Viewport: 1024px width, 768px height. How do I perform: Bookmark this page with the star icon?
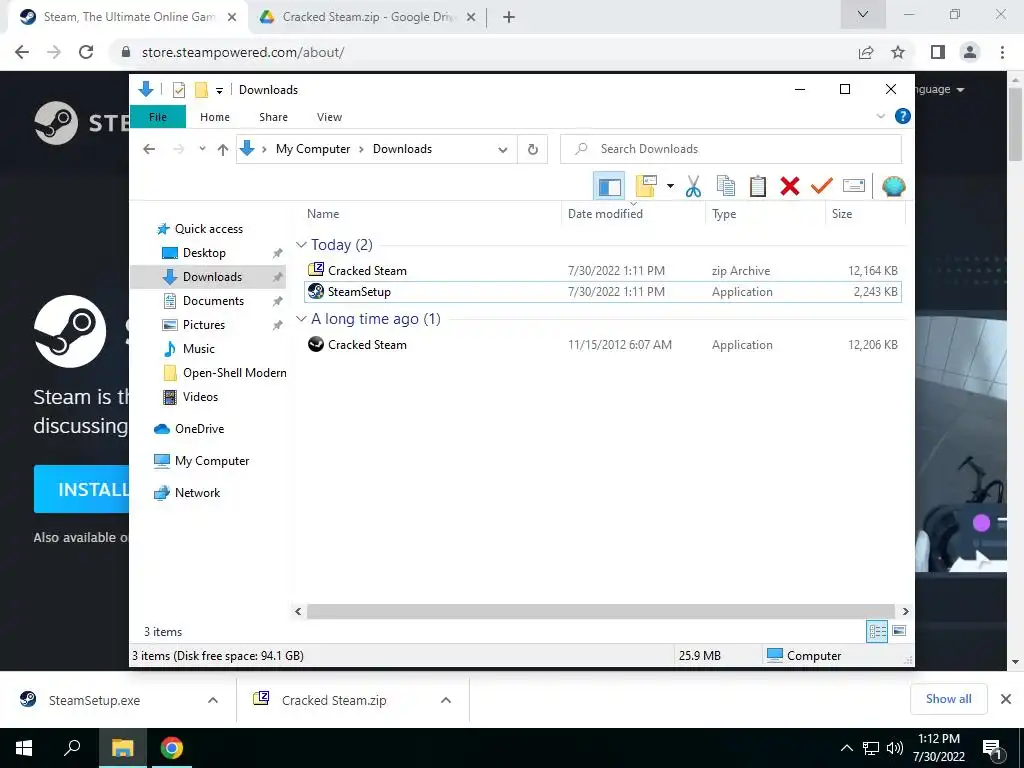coord(898,52)
